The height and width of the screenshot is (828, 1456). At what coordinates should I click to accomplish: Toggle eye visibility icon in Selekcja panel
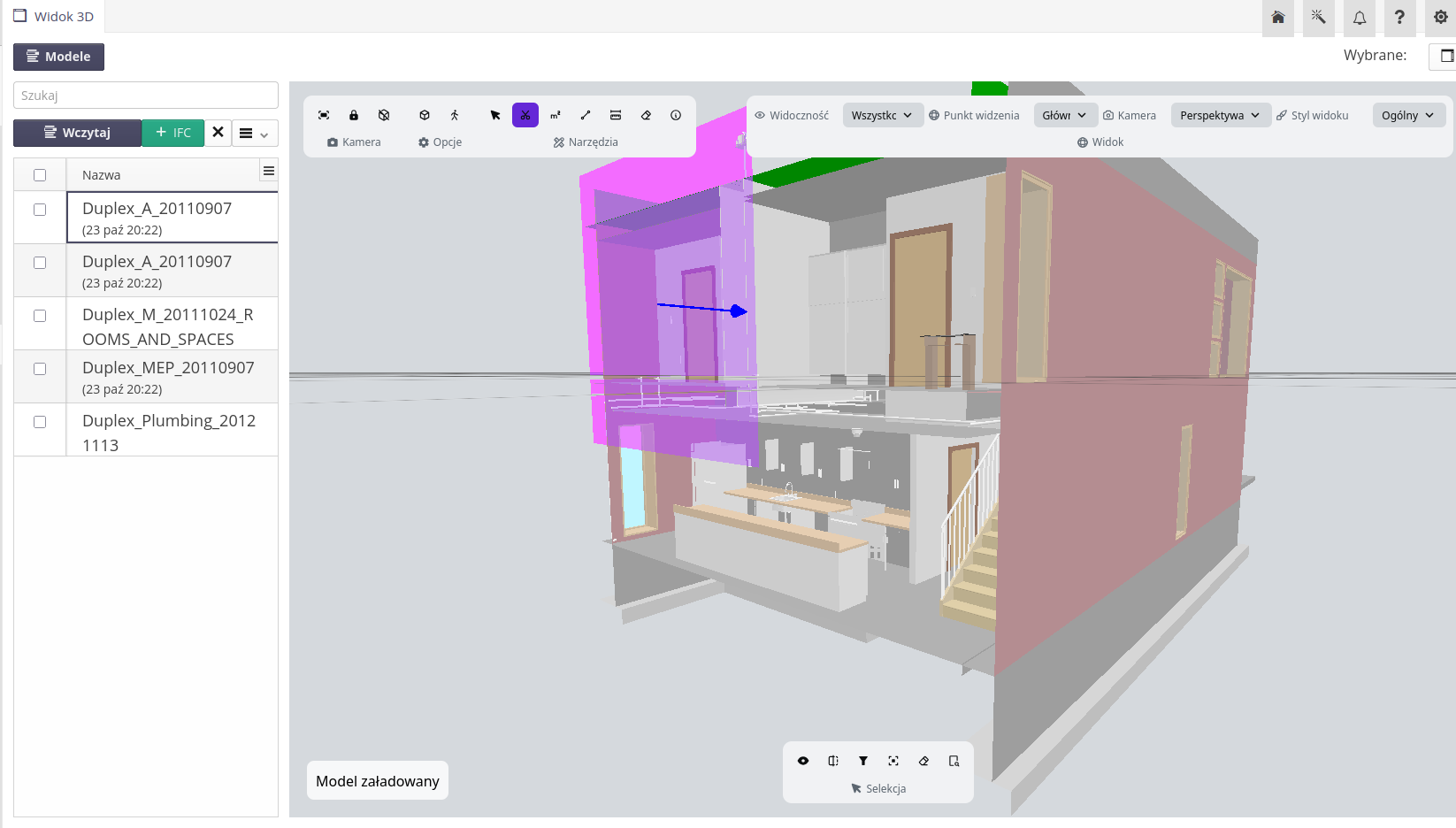(803, 761)
